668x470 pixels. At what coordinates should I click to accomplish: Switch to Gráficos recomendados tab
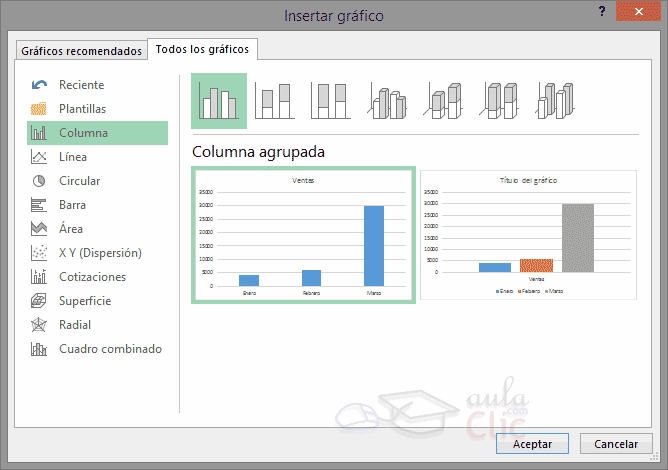coord(82,50)
